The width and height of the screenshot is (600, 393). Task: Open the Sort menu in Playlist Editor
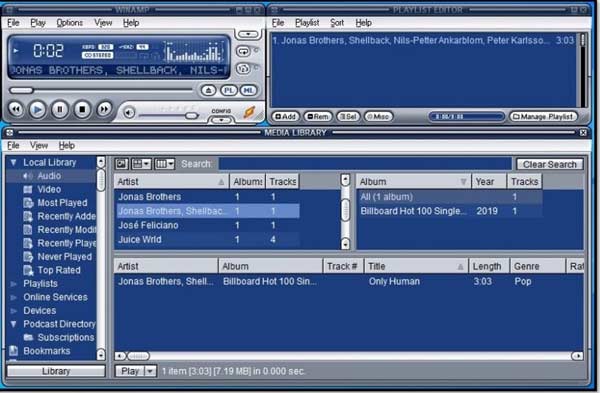(337, 23)
